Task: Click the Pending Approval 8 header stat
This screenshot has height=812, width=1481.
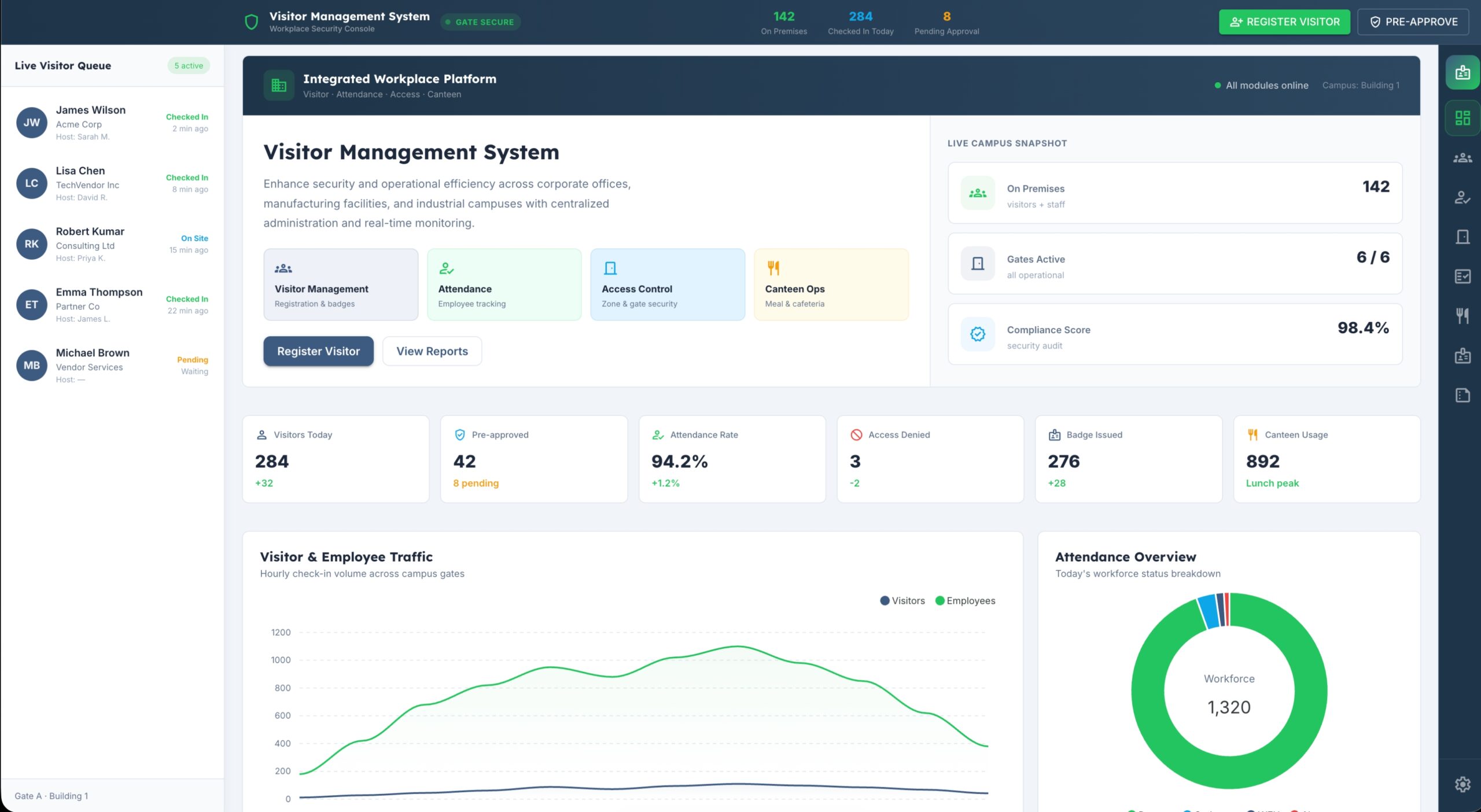Action: pyautogui.click(x=946, y=23)
